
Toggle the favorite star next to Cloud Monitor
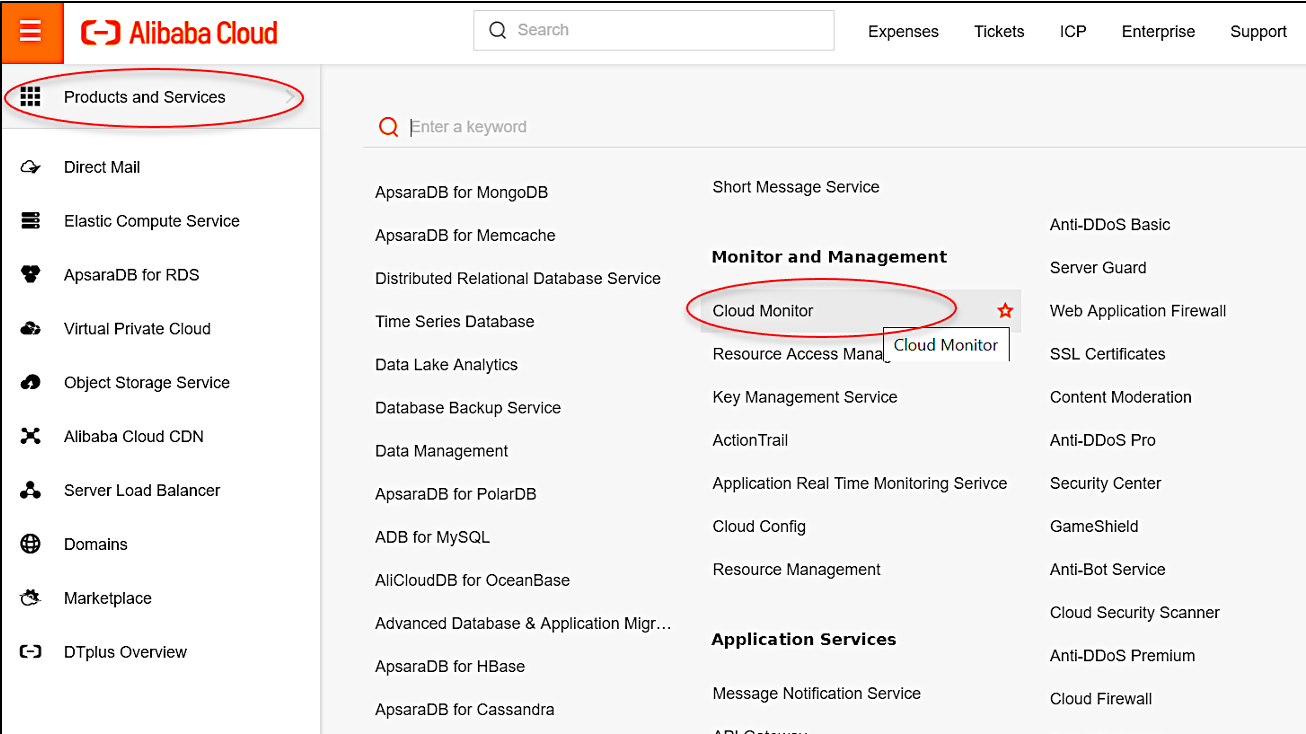[1004, 310]
